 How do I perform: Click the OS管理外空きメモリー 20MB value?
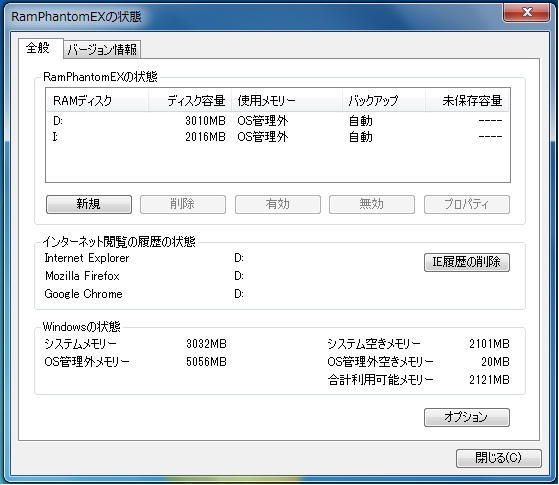(495, 362)
